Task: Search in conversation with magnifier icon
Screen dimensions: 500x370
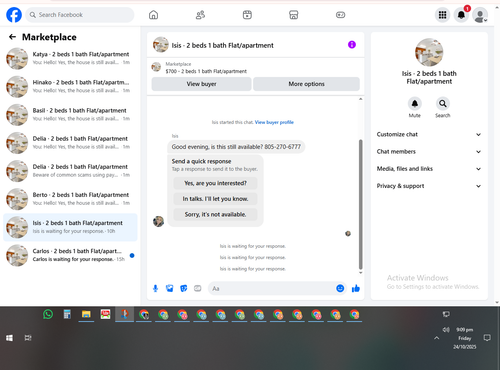Action: (x=443, y=104)
